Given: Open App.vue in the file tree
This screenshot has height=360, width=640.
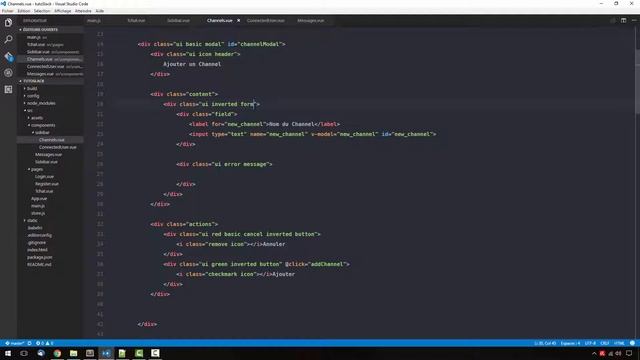Looking at the screenshot, I should point(39,199).
